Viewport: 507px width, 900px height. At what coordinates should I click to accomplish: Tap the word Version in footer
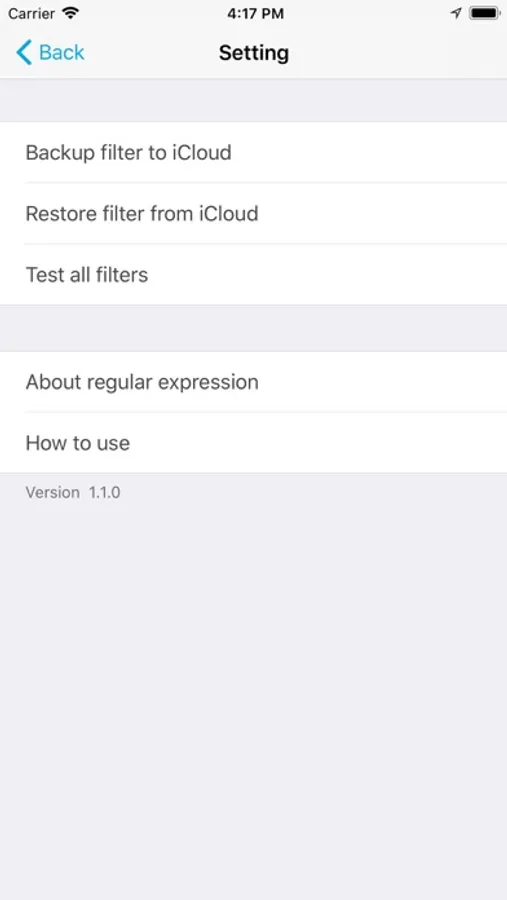[x=53, y=492]
